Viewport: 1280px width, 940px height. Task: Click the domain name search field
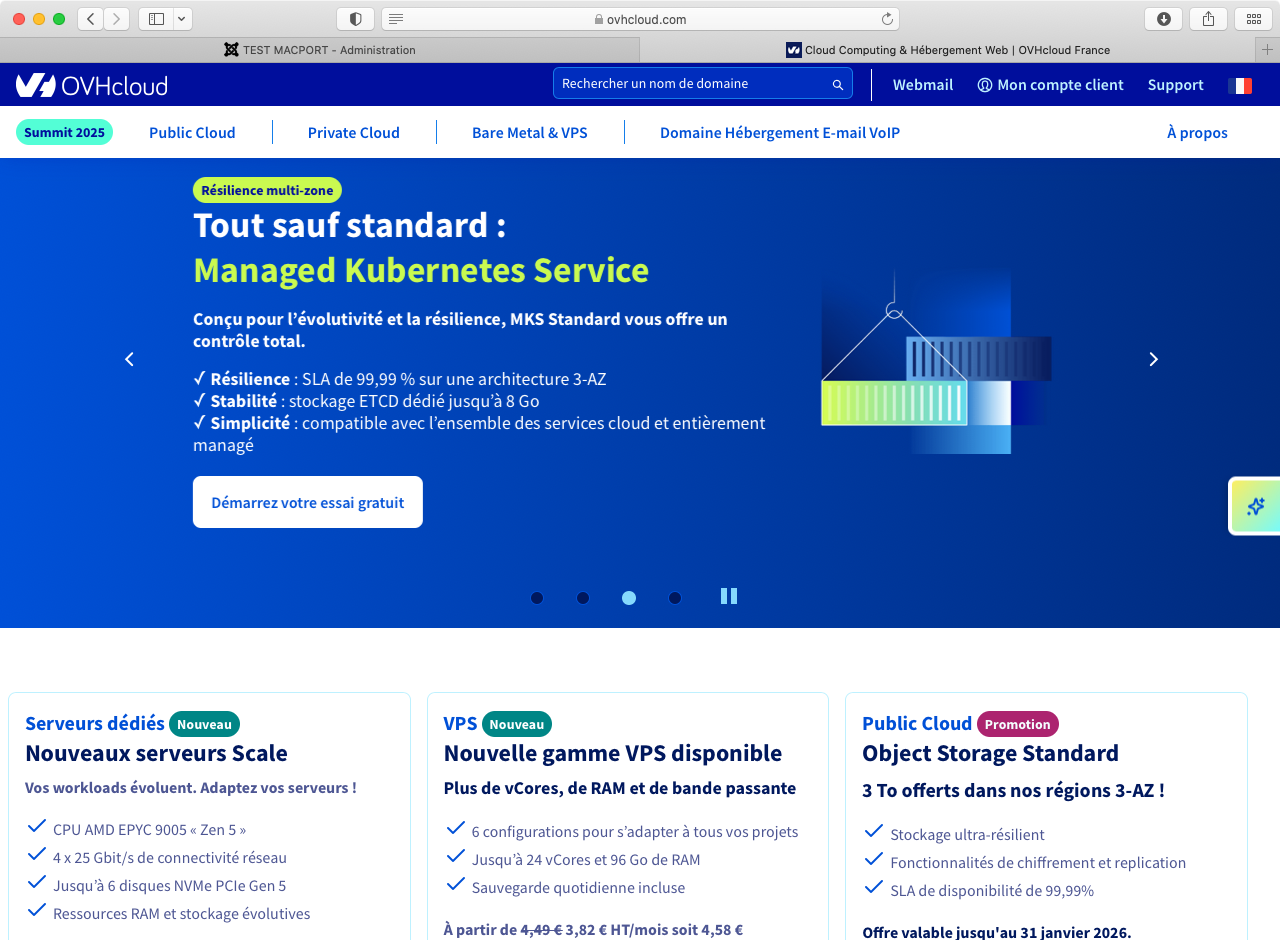[x=690, y=84]
